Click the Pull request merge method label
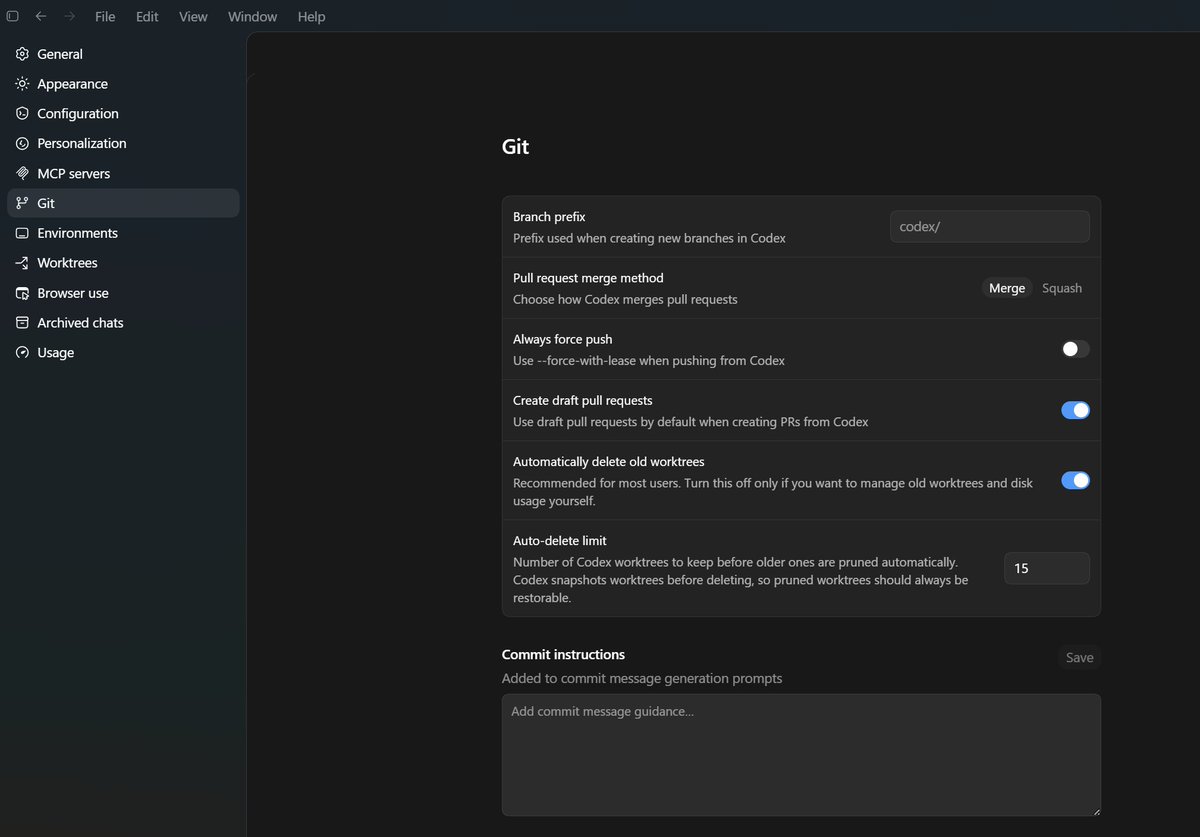The image size is (1200, 837). tap(588, 278)
